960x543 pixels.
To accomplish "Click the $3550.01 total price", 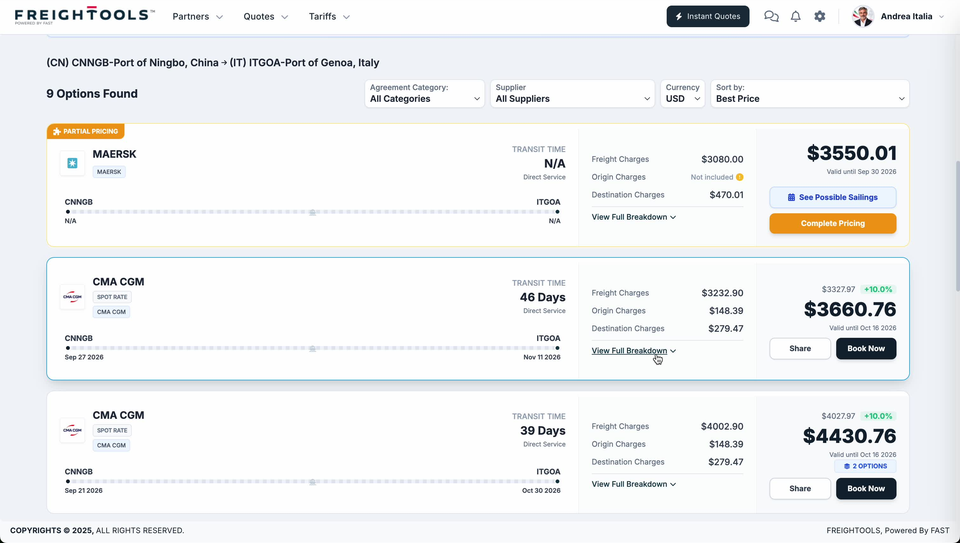I will pos(851,153).
